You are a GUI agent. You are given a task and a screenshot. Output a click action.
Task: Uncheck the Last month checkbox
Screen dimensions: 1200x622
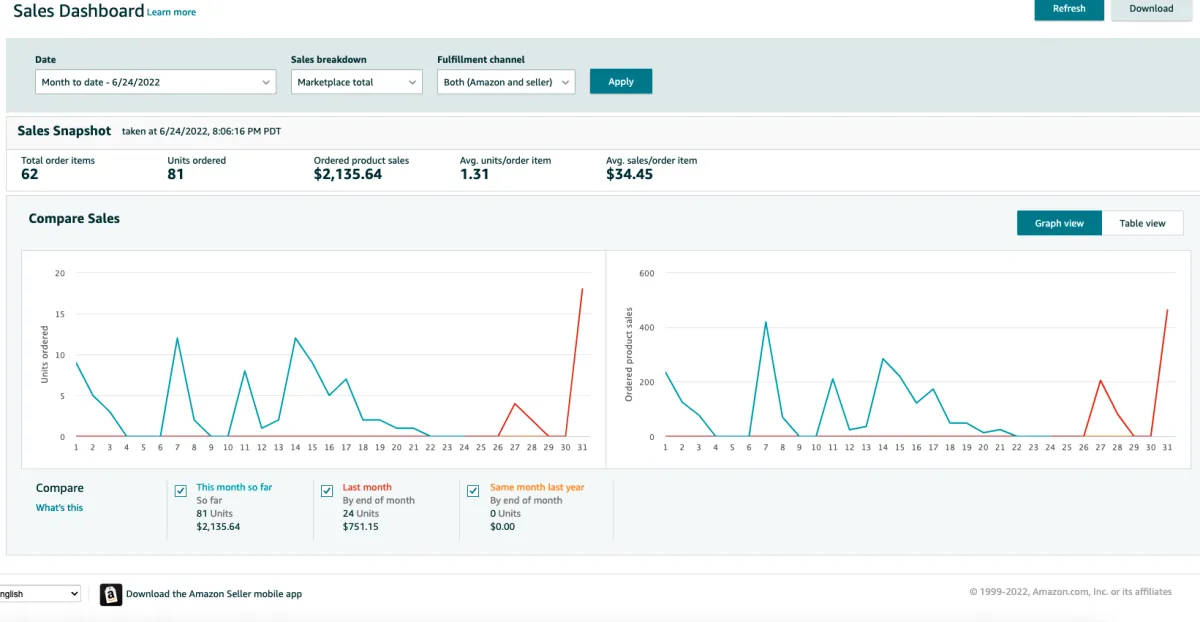point(327,491)
